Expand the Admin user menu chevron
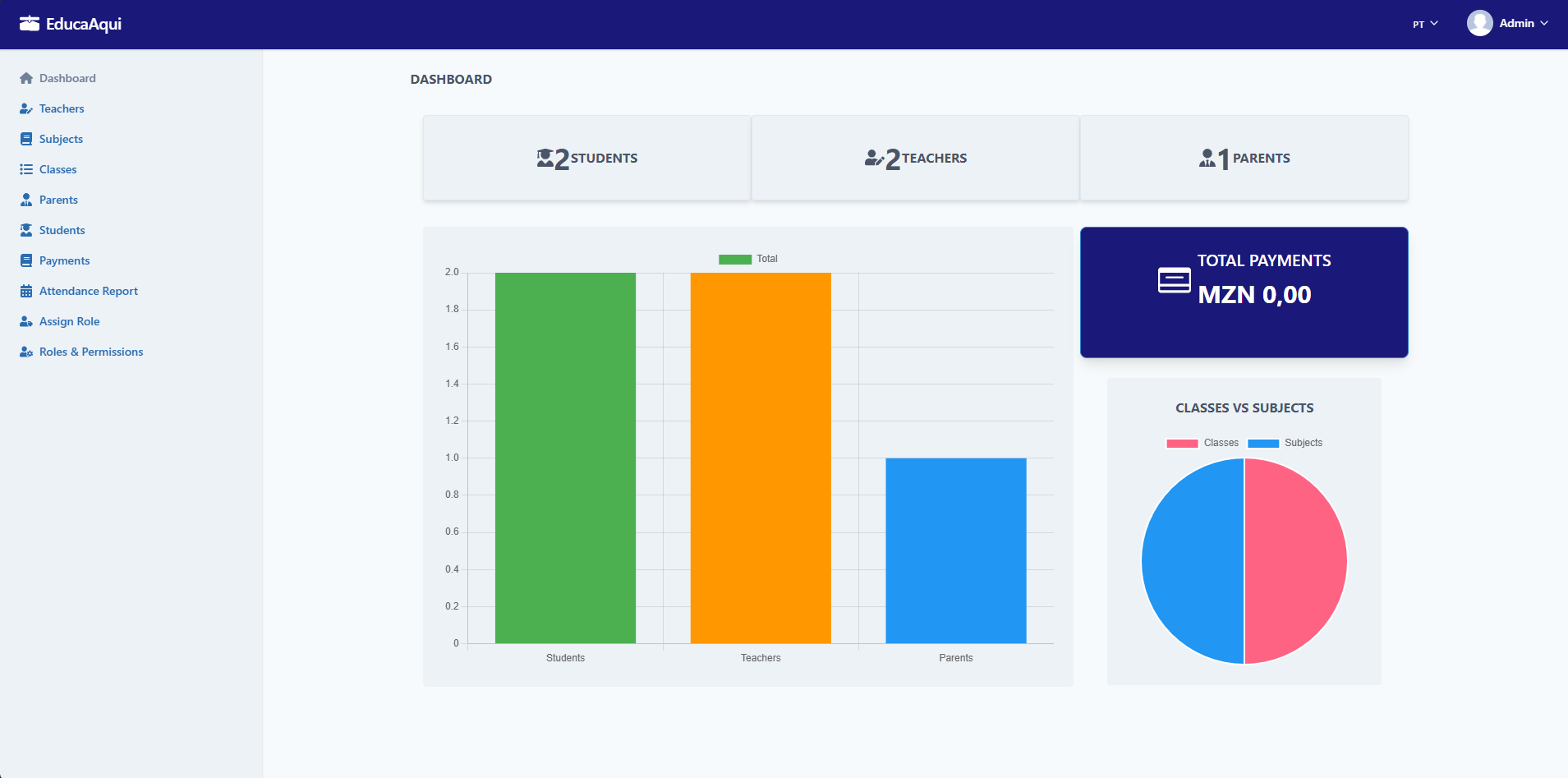This screenshot has width=1568, height=778. pyautogui.click(x=1544, y=23)
